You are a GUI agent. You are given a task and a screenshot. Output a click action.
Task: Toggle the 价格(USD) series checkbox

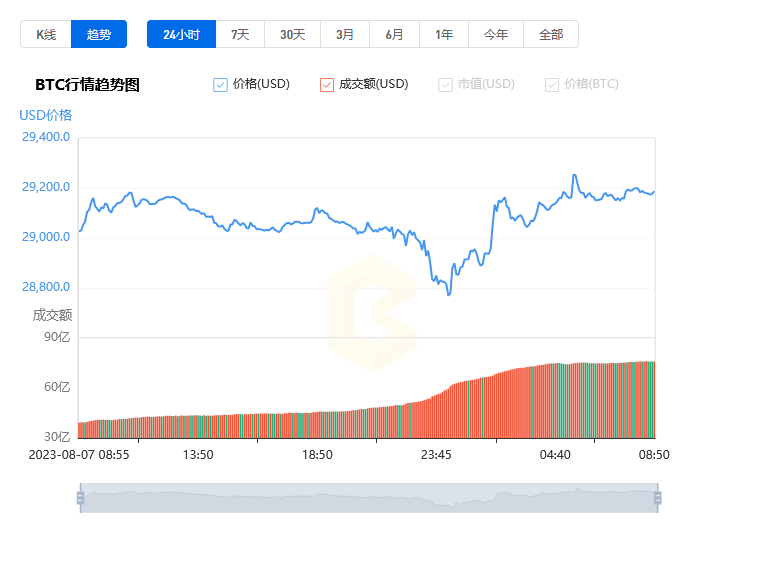[x=221, y=85]
